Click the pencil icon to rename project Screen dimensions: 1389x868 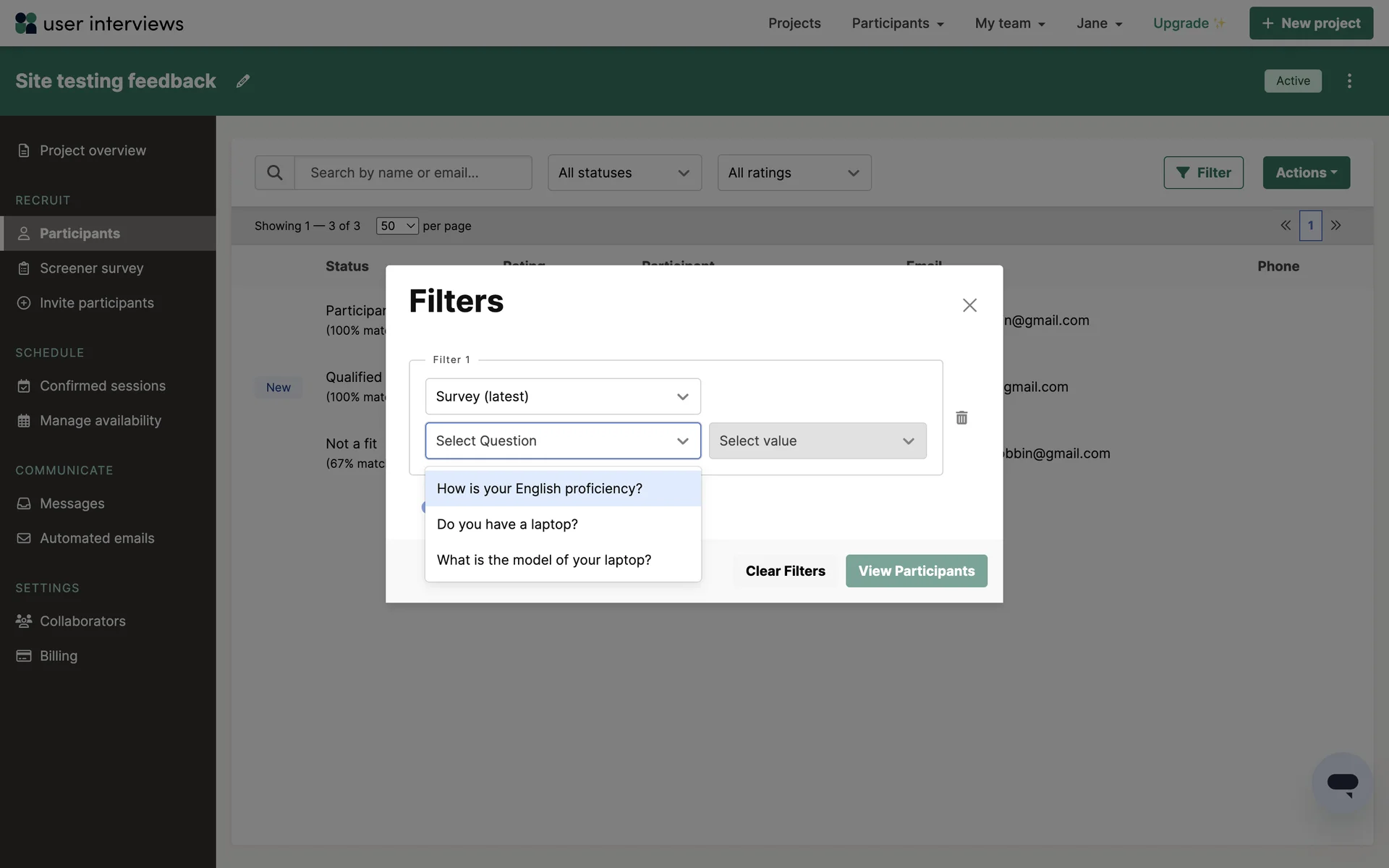click(x=243, y=81)
